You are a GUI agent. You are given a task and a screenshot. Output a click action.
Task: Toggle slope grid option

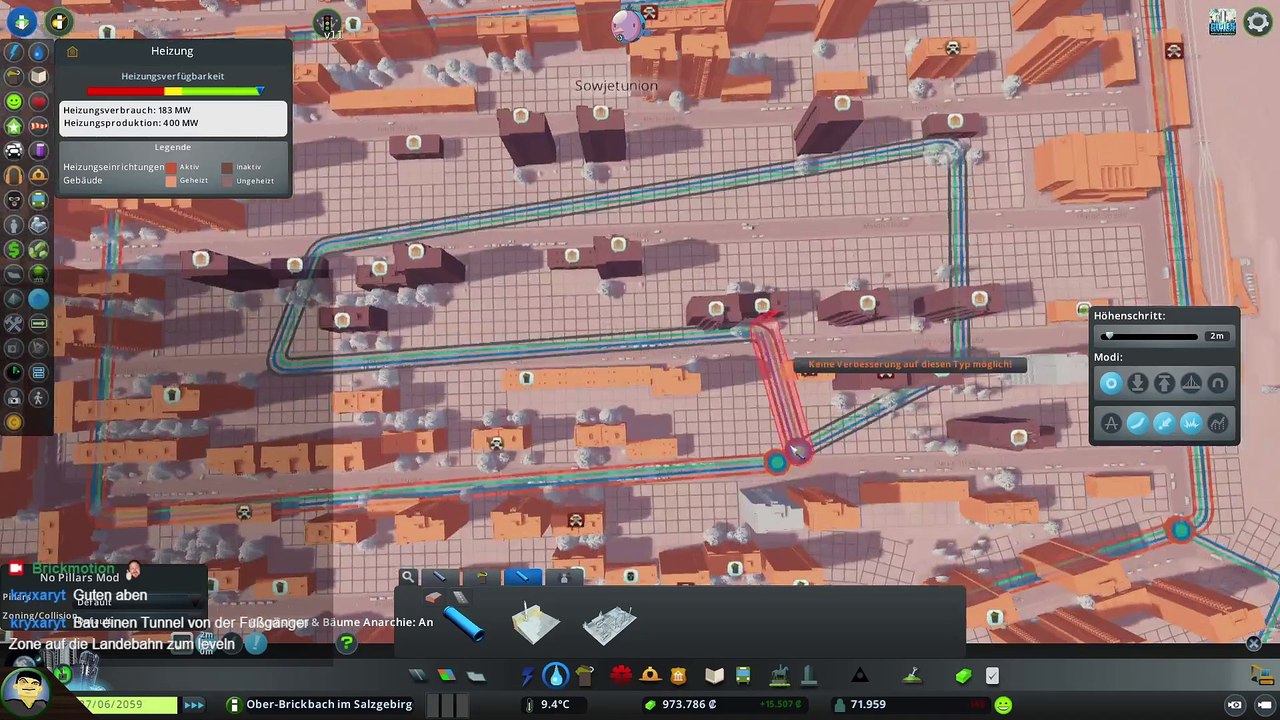(1218, 423)
